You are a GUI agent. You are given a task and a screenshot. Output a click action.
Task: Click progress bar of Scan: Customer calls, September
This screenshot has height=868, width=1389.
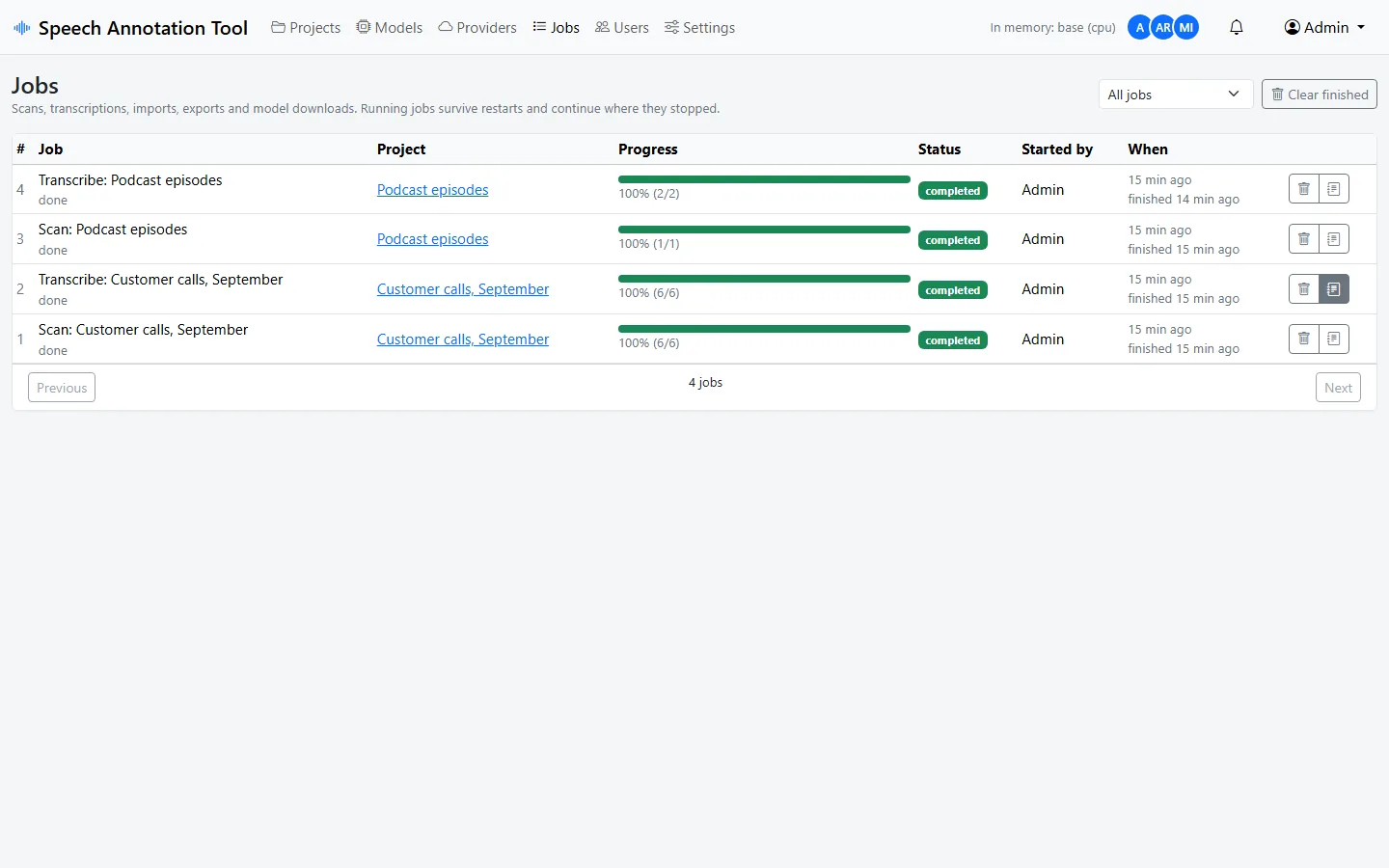click(764, 329)
